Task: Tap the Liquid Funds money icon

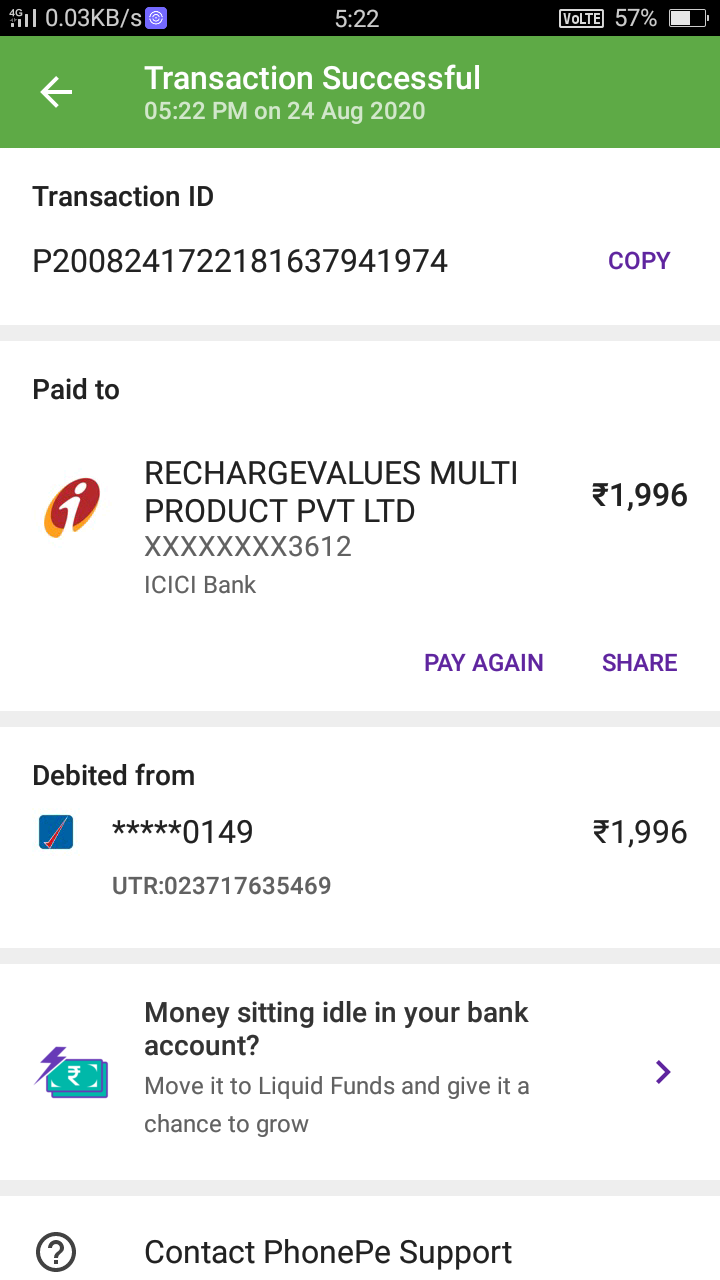Action: point(71,1073)
